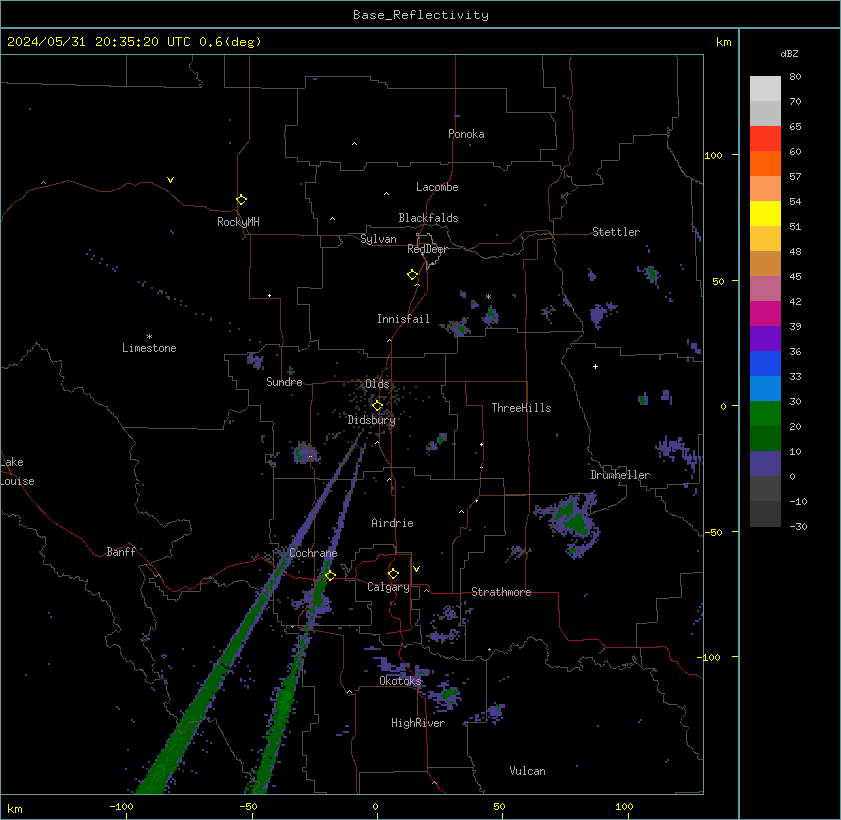
Task: Select the red 60-65 dBZ legend swatch
Action: pos(765,138)
